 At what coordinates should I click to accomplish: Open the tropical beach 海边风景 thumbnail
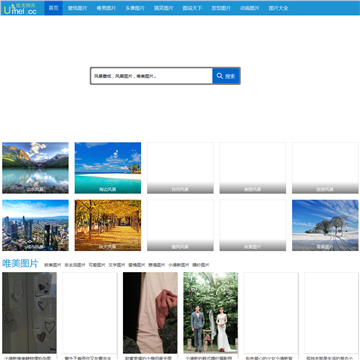(108, 168)
